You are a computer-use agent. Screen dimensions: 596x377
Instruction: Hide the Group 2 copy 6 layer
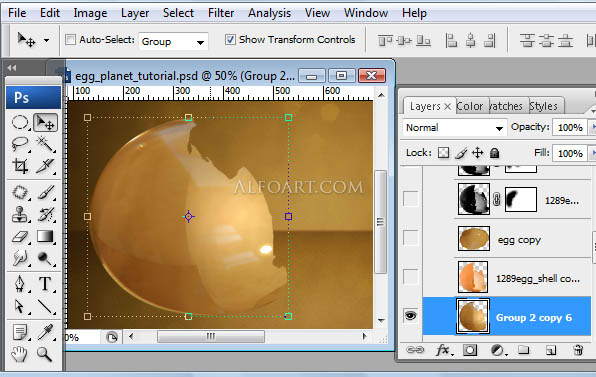pyautogui.click(x=411, y=315)
